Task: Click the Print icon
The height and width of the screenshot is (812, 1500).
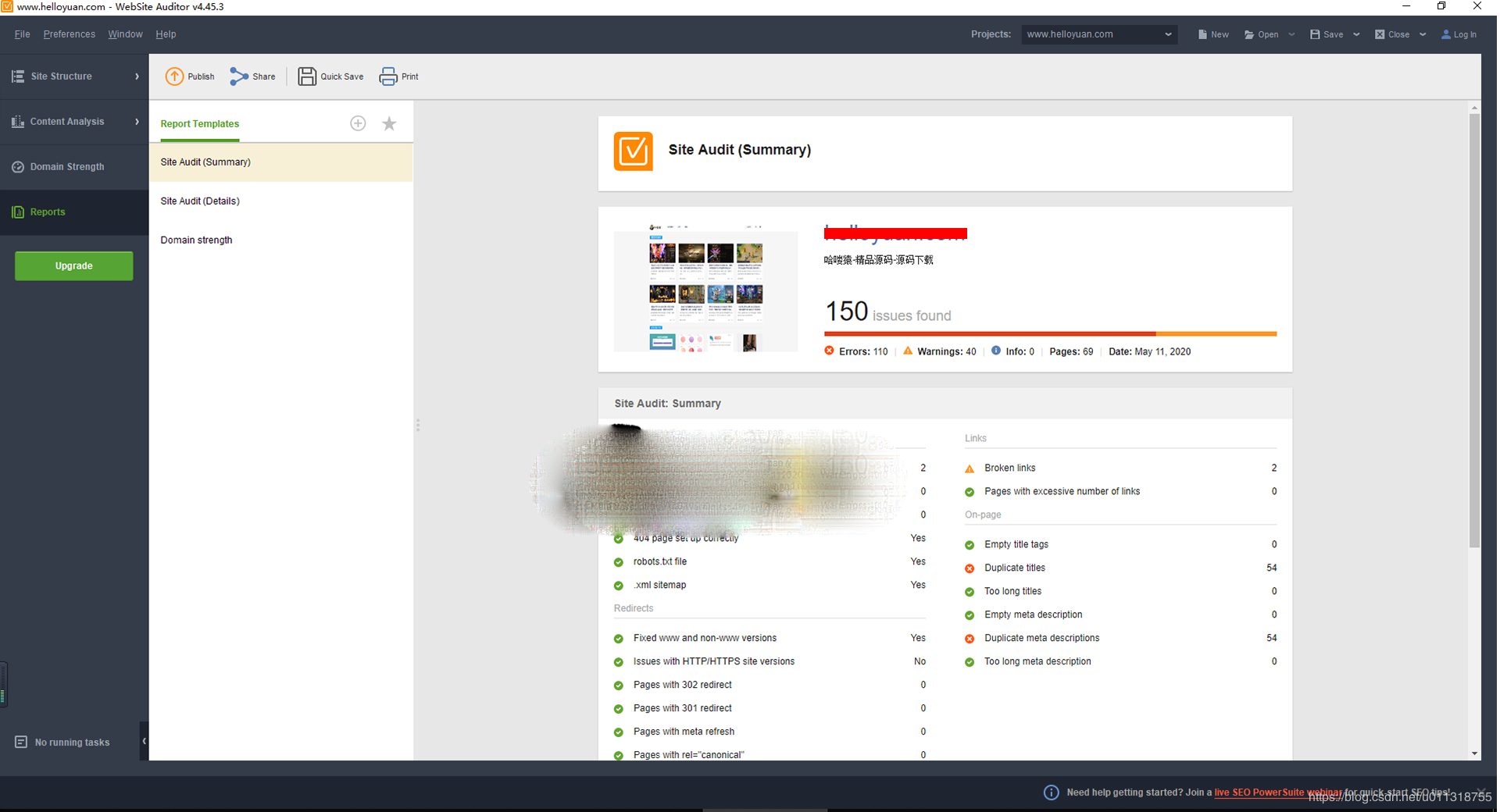Action: tap(388, 77)
